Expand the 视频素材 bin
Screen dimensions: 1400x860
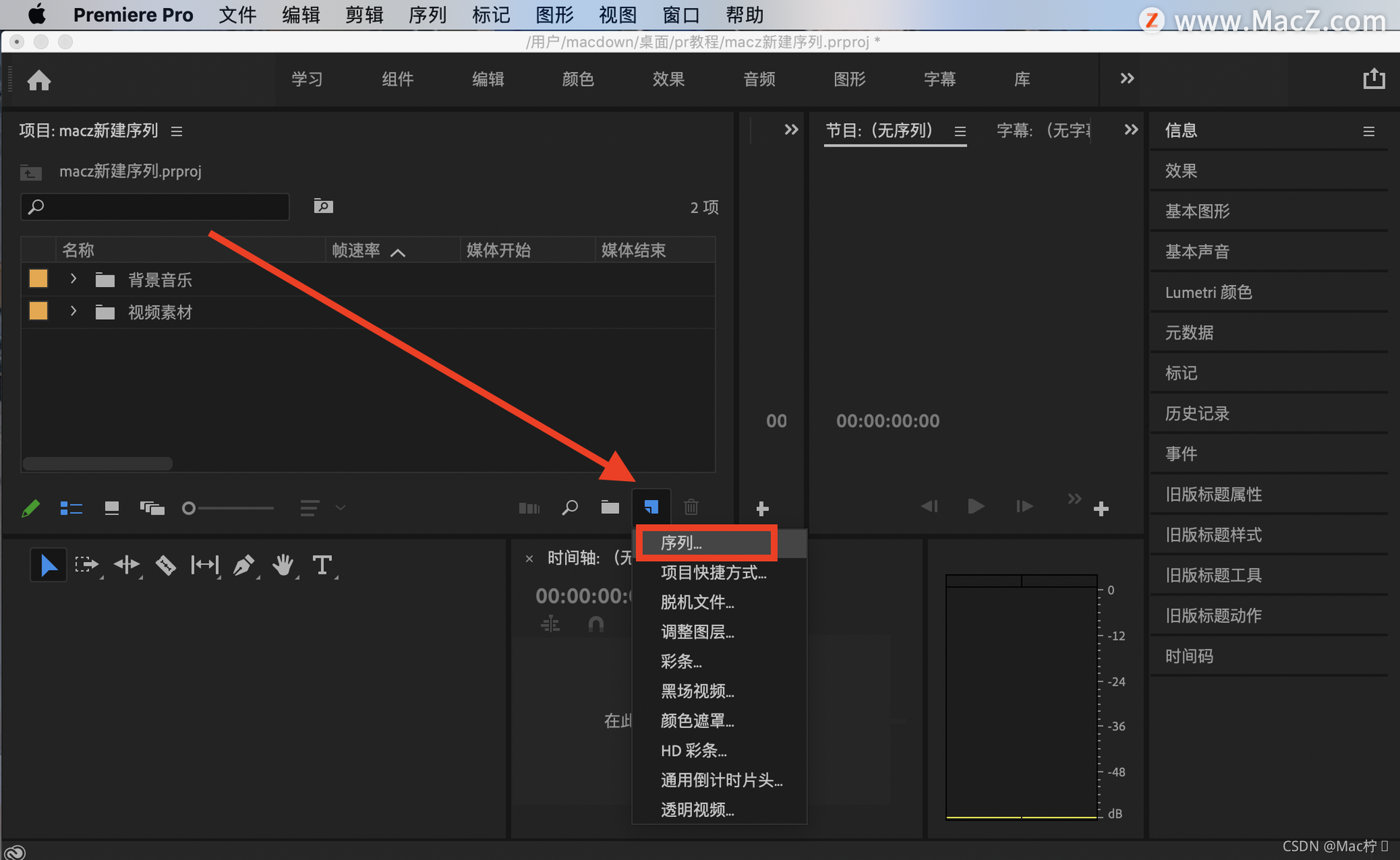[x=73, y=311]
